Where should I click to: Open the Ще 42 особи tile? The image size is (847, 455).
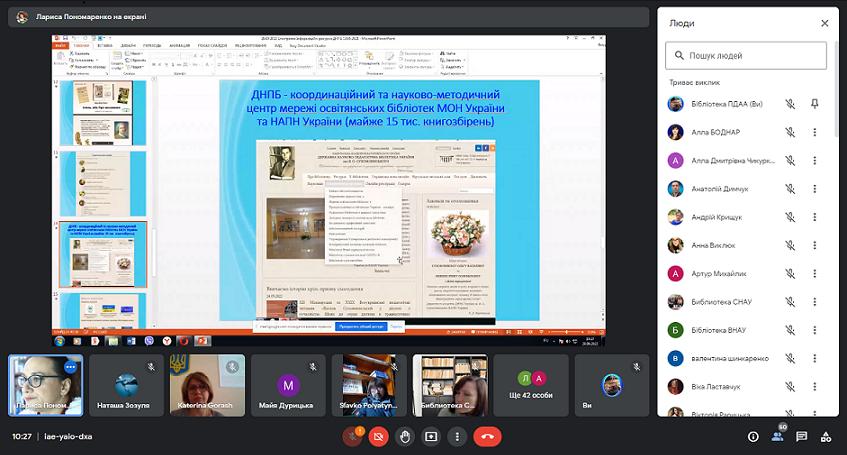coord(531,385)
